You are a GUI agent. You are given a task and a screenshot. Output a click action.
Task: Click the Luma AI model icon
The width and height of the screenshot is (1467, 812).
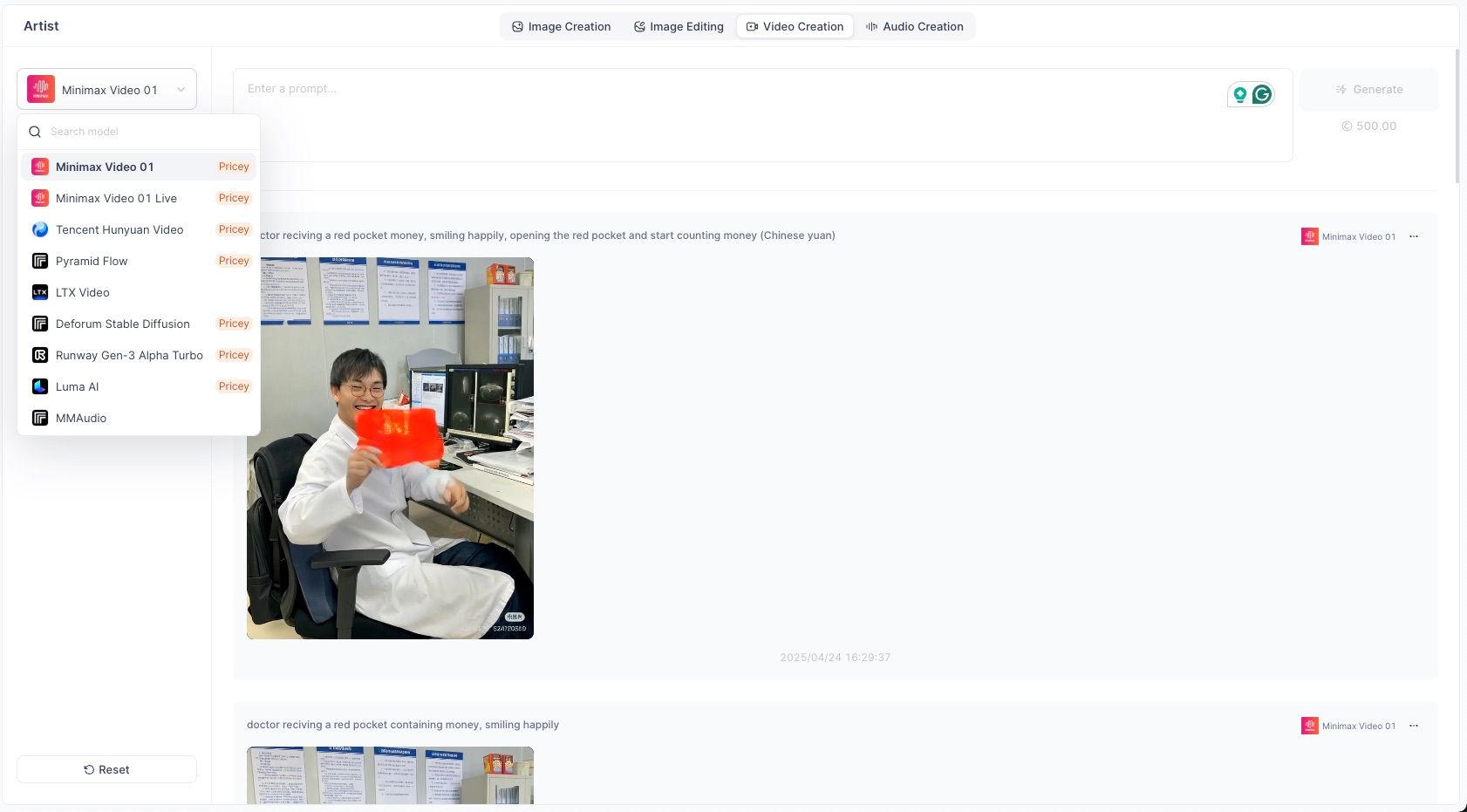click(x=40, y=386)
